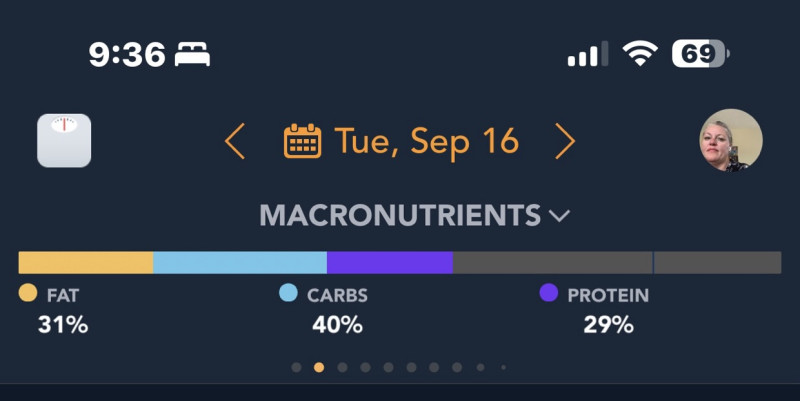Viewport: 800px width, 401px height.
Task: Tap the yellow FAT legend dot
Action: [x=28, y=294]
